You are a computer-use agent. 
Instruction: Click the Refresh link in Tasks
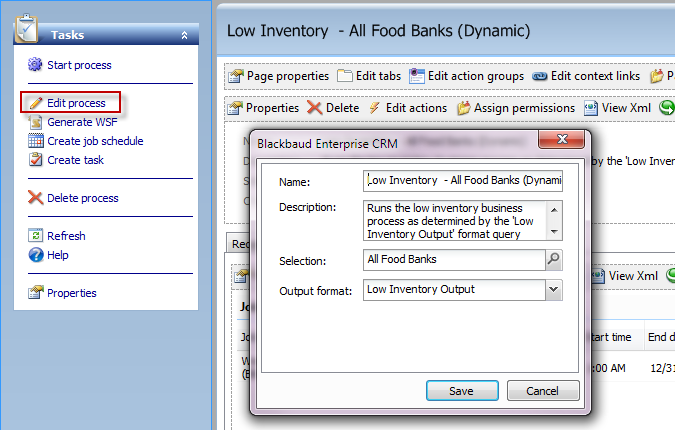66,235
